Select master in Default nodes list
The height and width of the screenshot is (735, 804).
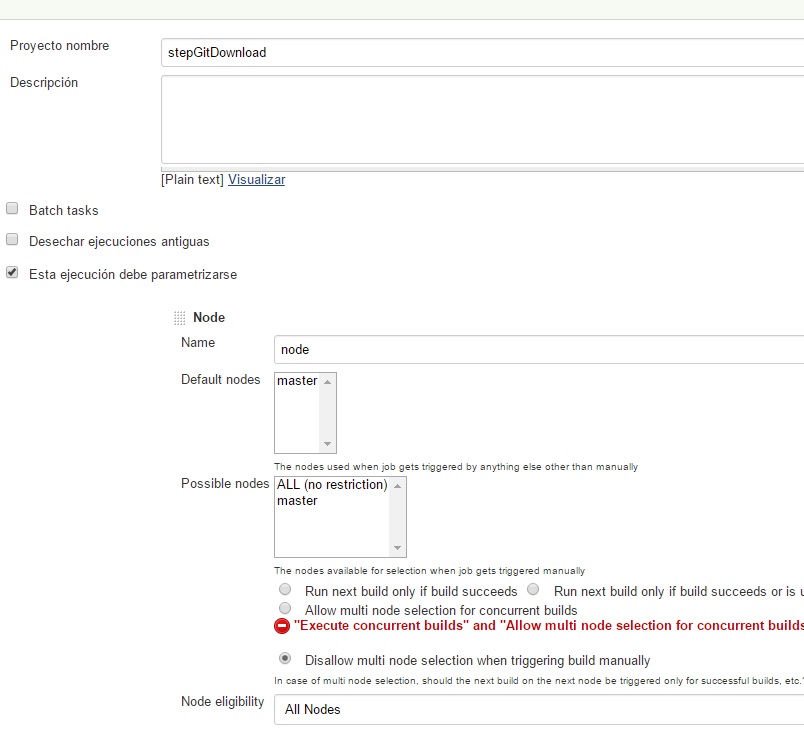297,381
